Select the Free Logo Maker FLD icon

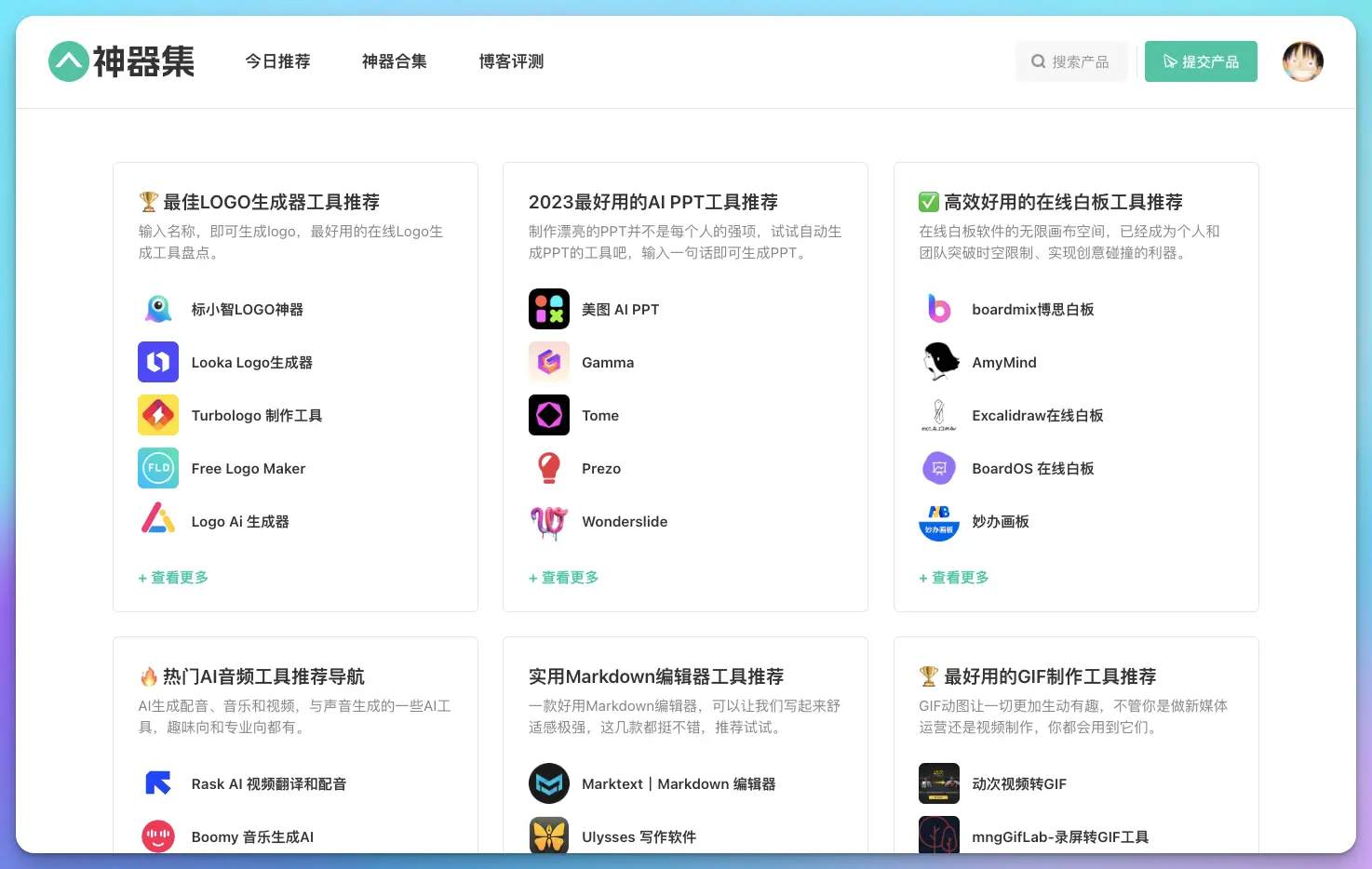(158, 468)
